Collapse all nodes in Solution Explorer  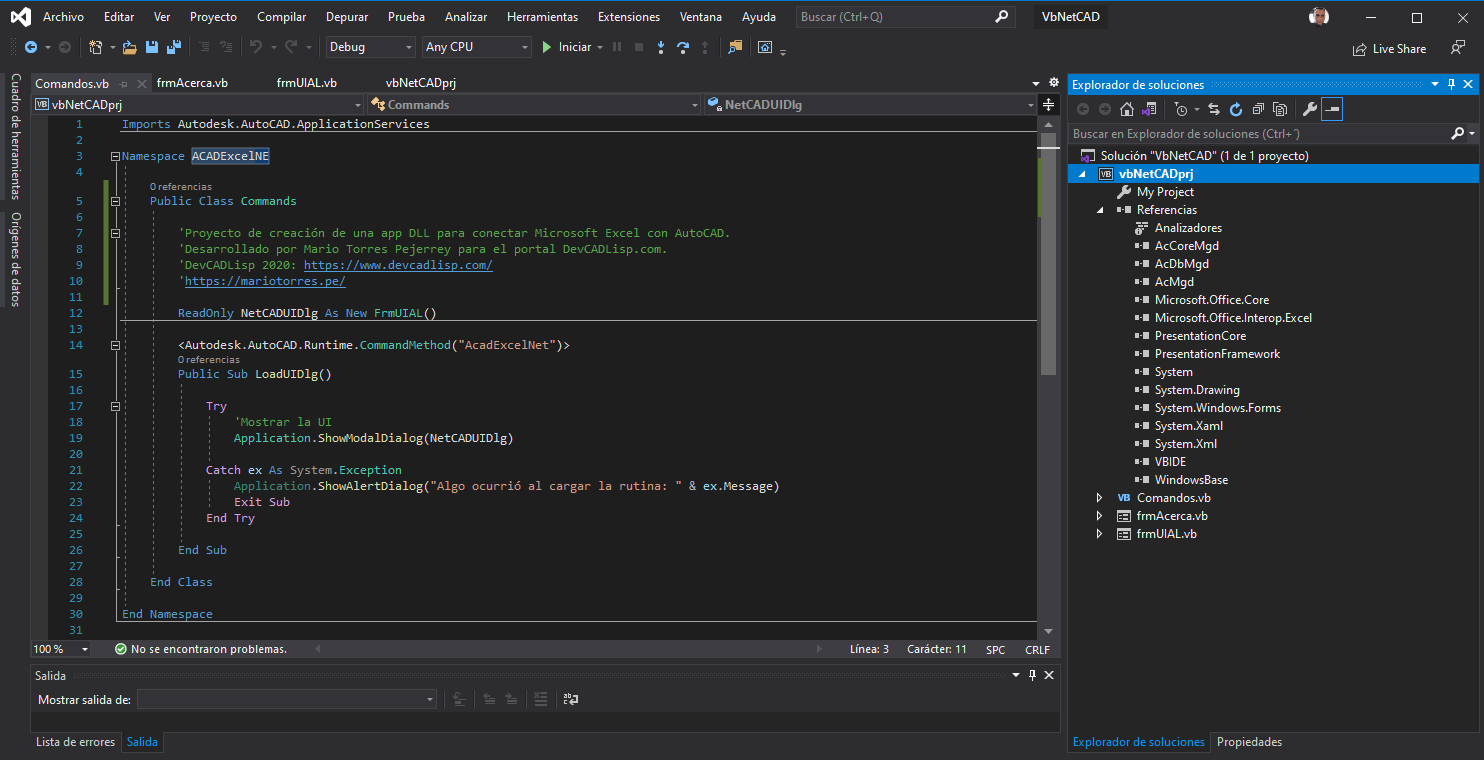[x=1260, y=109]
